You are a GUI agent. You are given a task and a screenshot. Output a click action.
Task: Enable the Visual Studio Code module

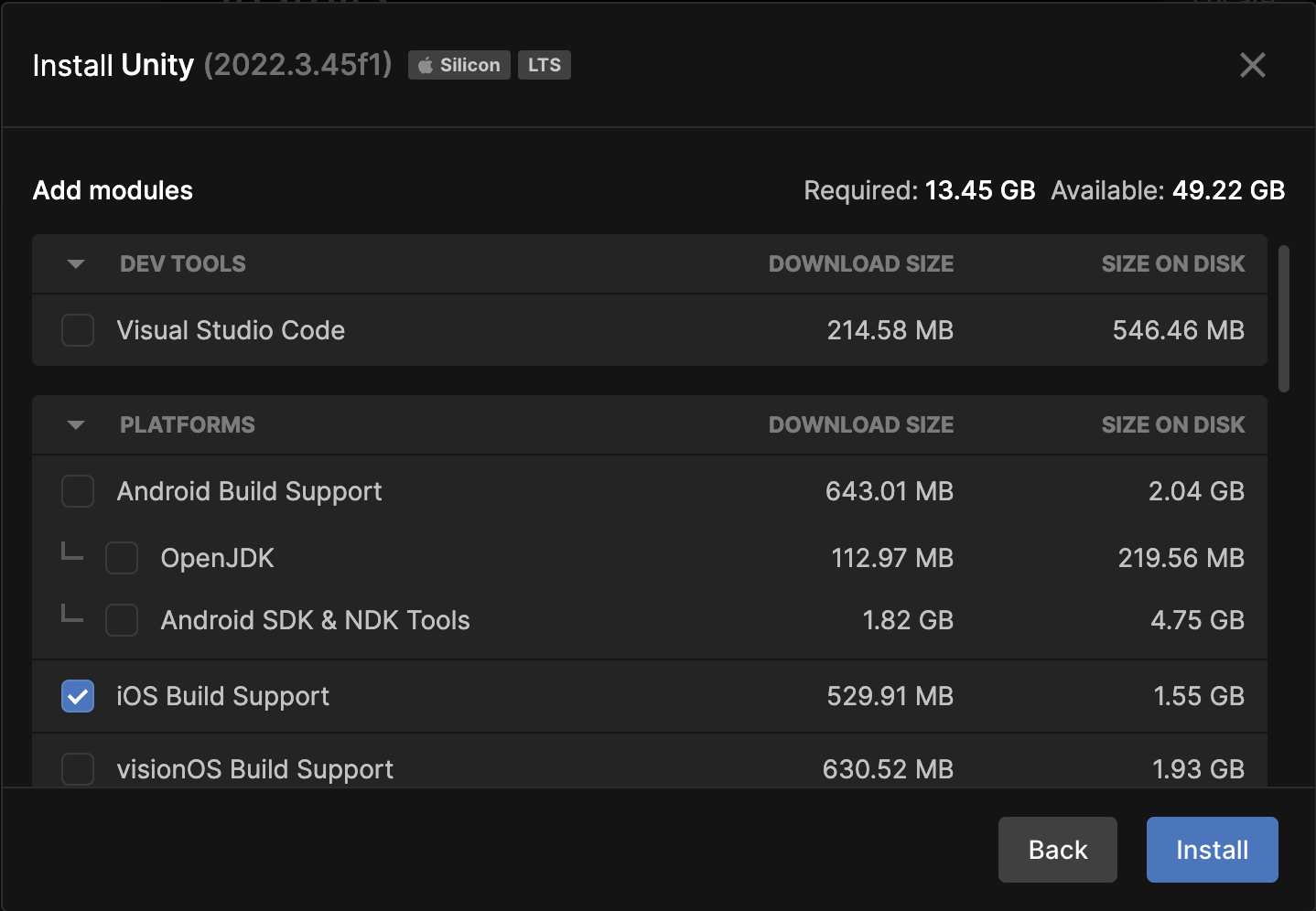coord(78,330)
